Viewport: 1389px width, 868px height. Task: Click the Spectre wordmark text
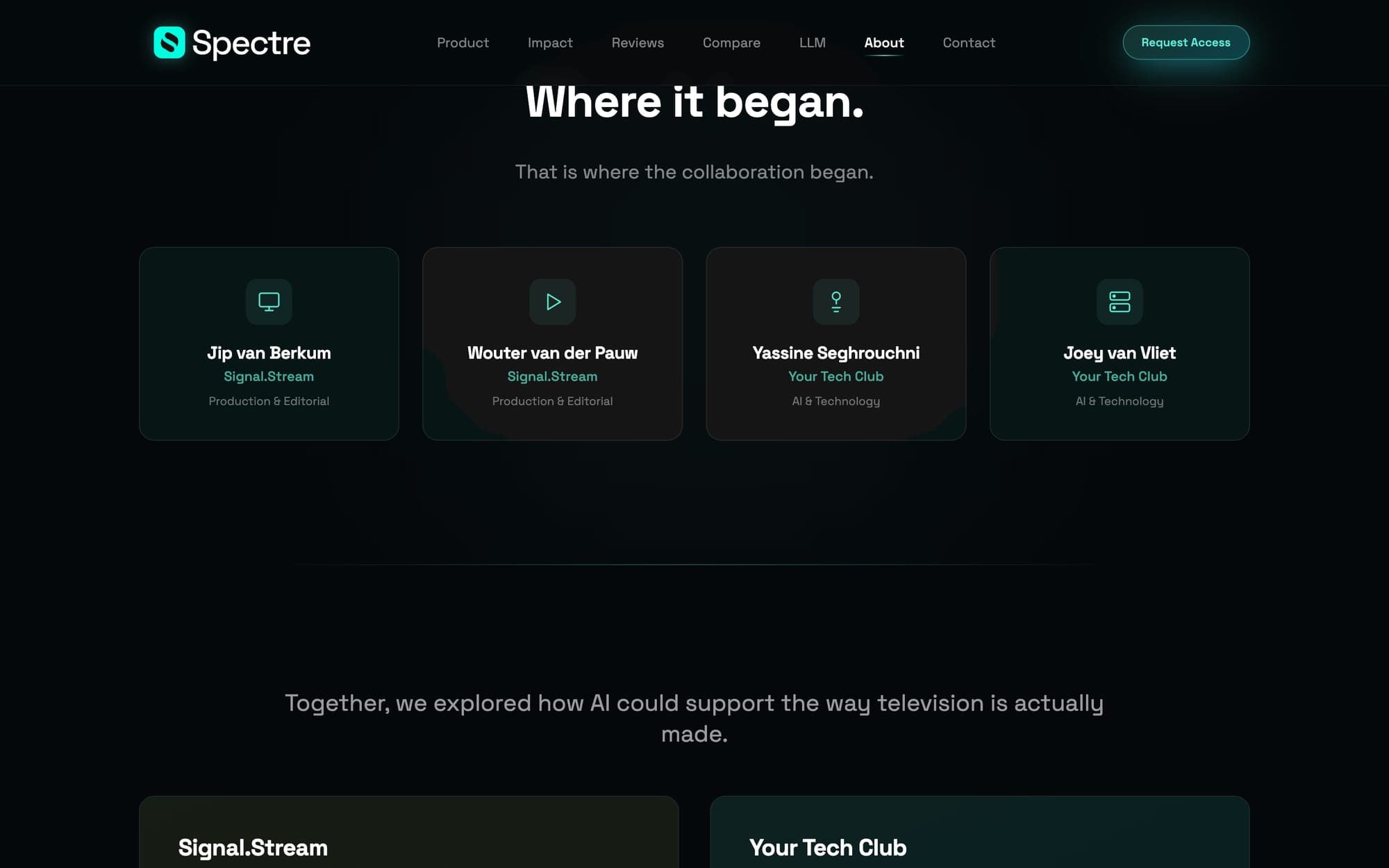click(251, 43)
